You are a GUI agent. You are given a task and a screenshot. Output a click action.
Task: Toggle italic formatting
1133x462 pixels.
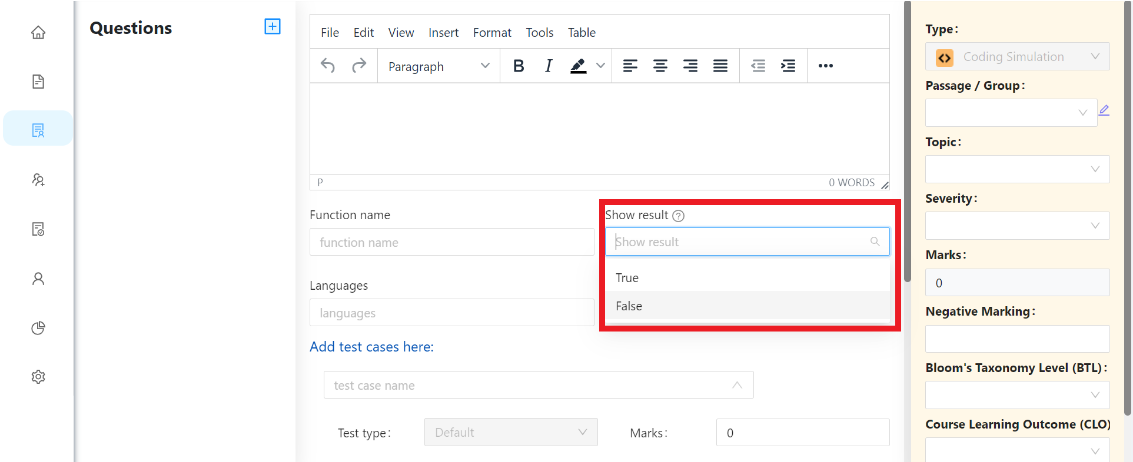[x=548, y=66]
